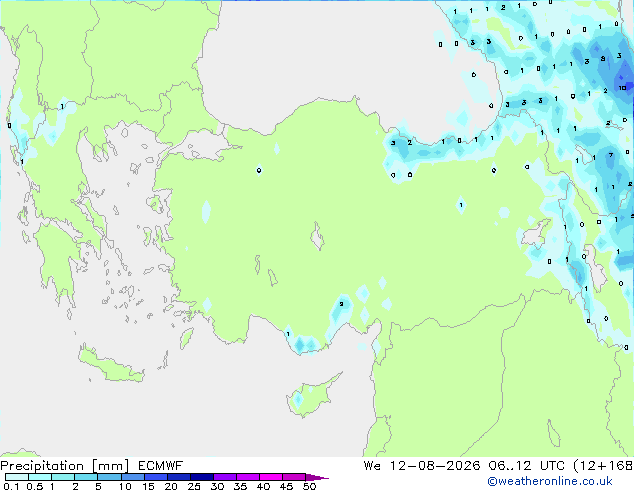Pick the 15–20 mm legend color swatch
Viewport: 634px width, 490px height.
(x=156, y=477)
